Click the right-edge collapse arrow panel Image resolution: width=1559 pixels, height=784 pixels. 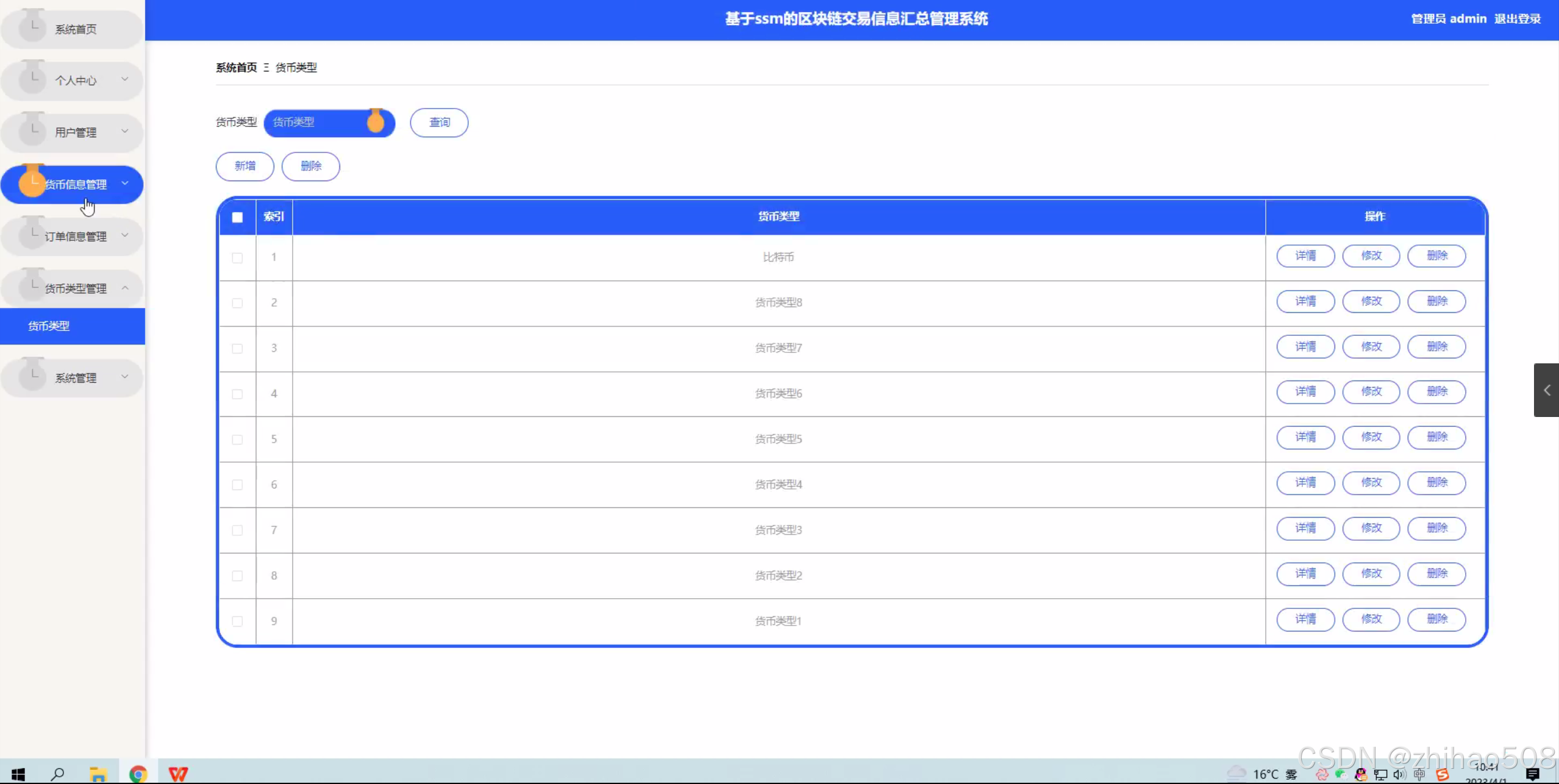tap(1546, 390)
